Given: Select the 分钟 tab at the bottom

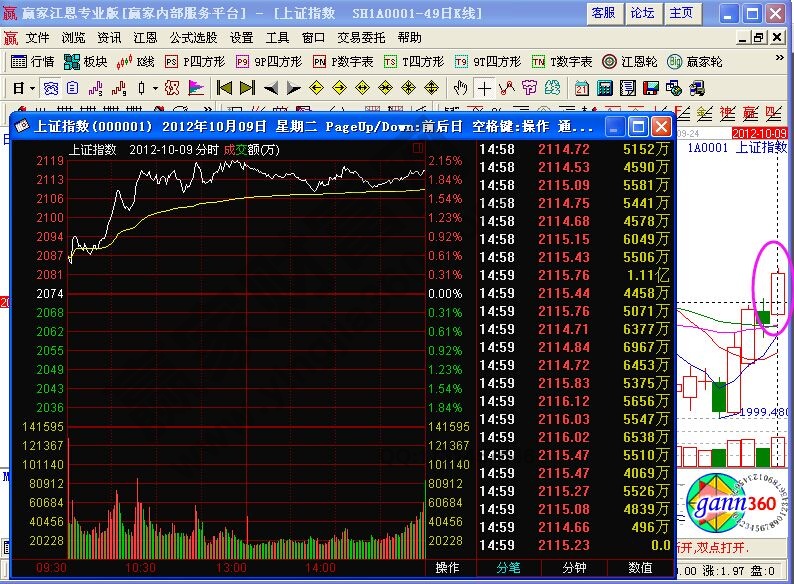Looking at the screenshot, I should (x=574, y=568).
